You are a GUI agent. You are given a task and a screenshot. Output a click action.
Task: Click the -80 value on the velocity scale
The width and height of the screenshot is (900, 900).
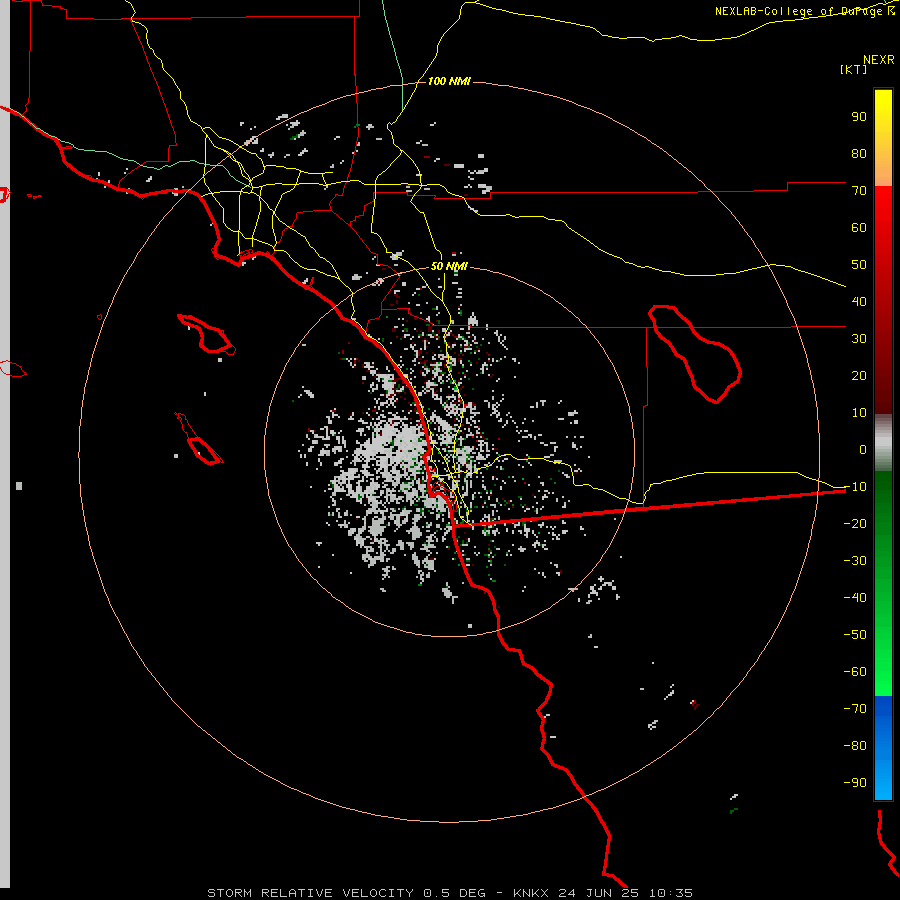(x=855, y=746)
